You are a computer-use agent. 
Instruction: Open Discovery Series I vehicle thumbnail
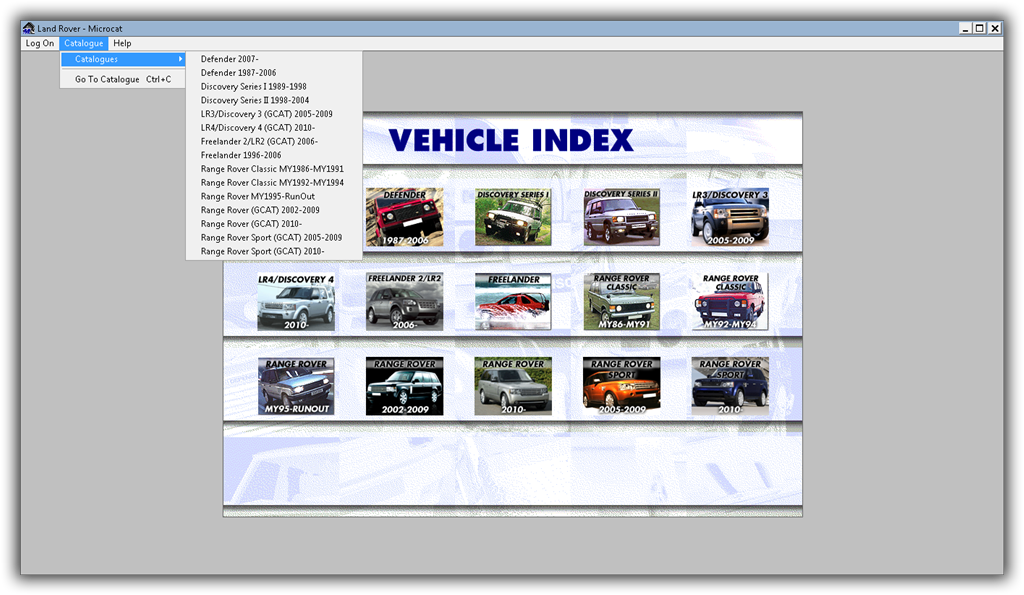pyautogui.click(x=513, y=217)
